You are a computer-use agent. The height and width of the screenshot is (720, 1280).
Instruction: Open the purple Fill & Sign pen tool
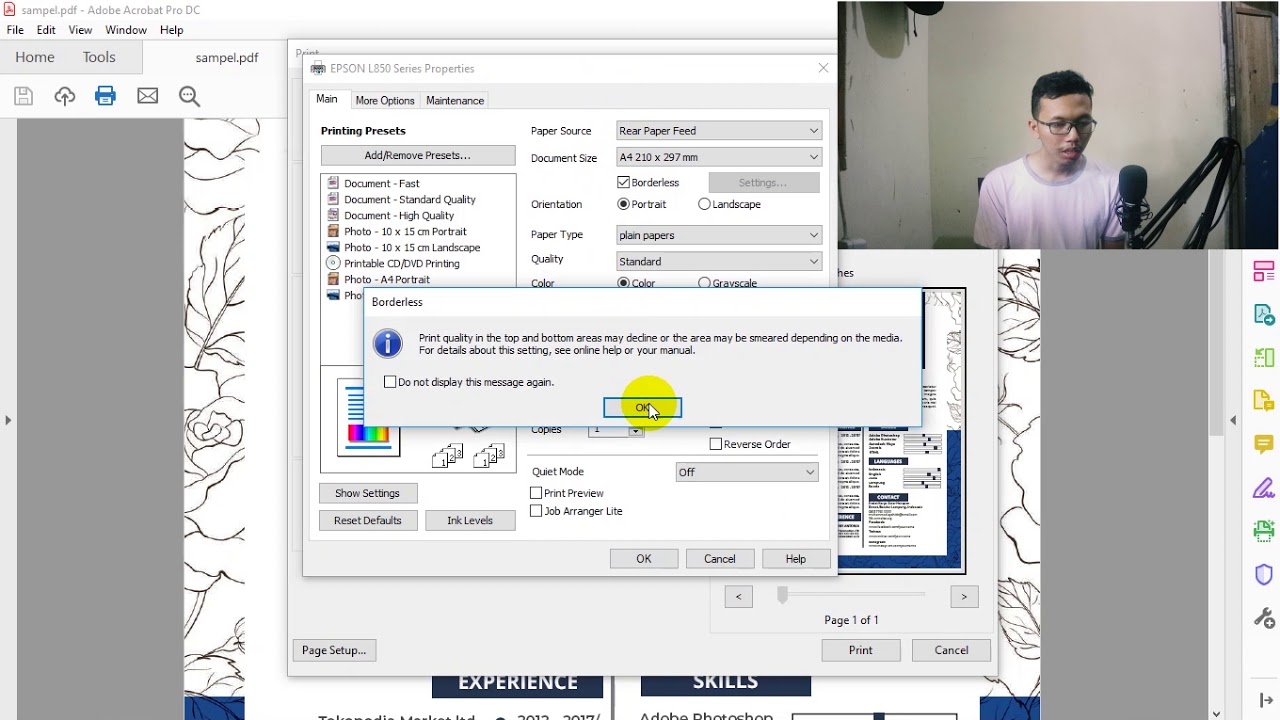(x=1263, y=488)
